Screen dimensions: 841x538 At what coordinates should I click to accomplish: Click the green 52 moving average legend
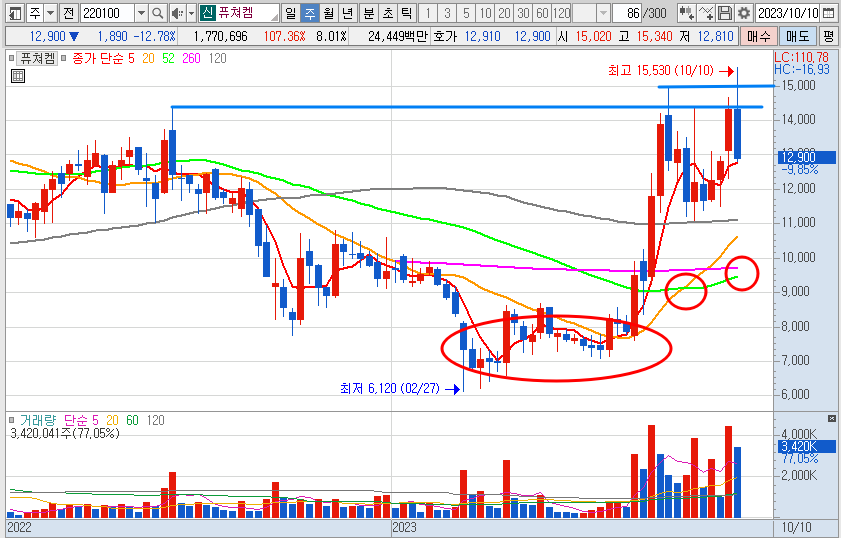[x=168, y=58]
